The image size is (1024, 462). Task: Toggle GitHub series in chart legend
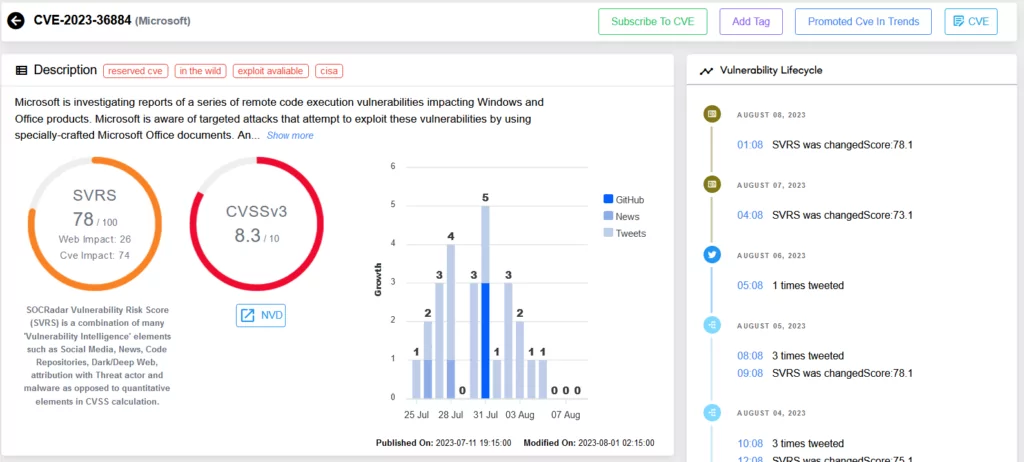(624, 199)
